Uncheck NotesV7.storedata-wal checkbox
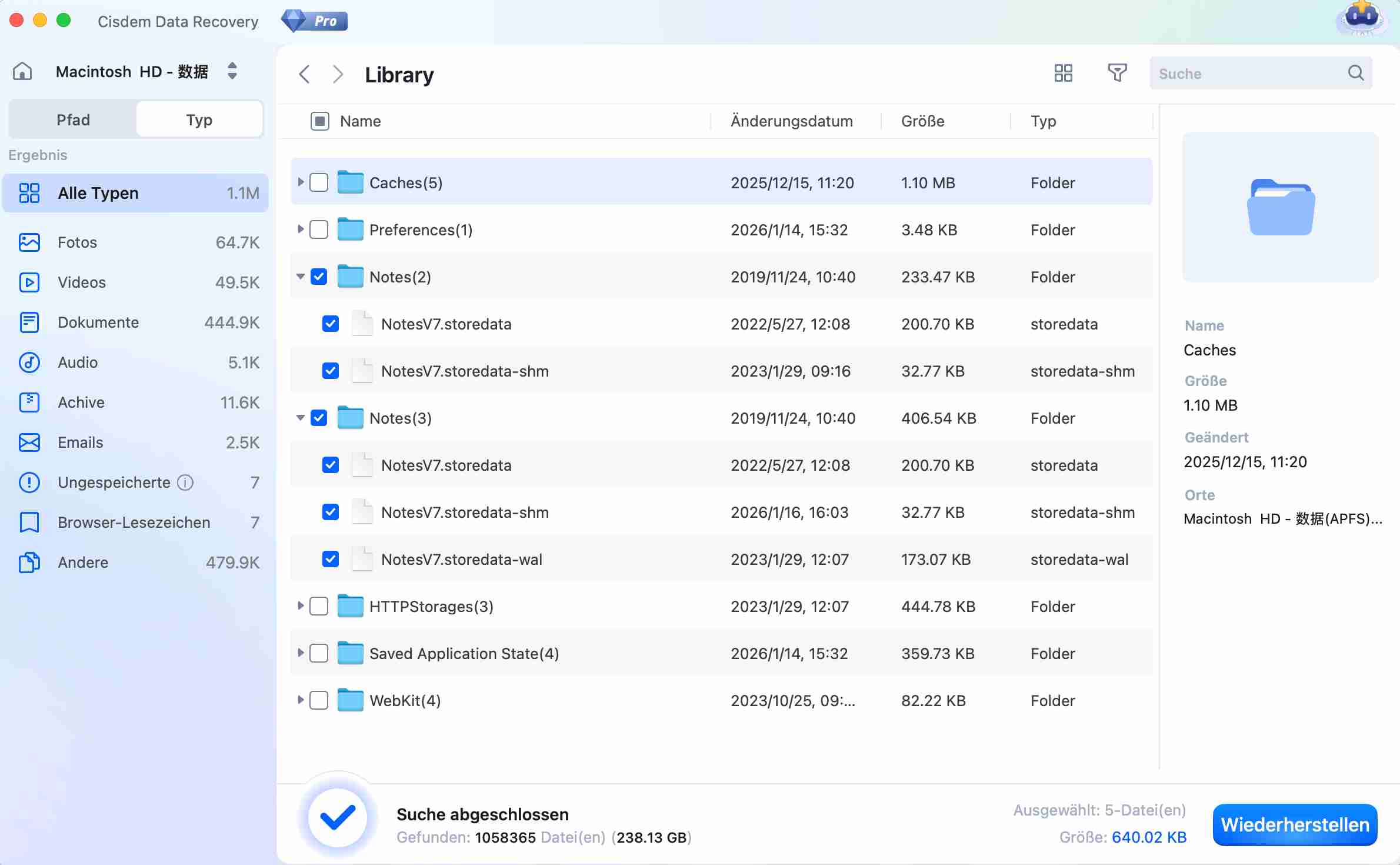 (x=331, y=559)
